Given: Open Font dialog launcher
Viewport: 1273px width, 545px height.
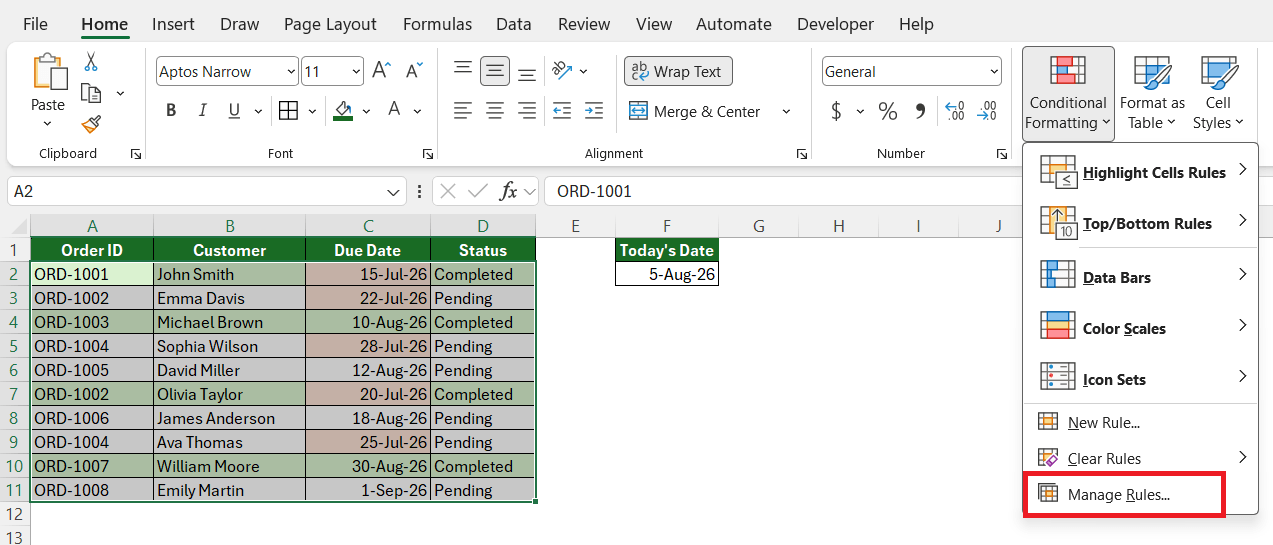Looking at the screenshot, I should [x=428, y=154].
